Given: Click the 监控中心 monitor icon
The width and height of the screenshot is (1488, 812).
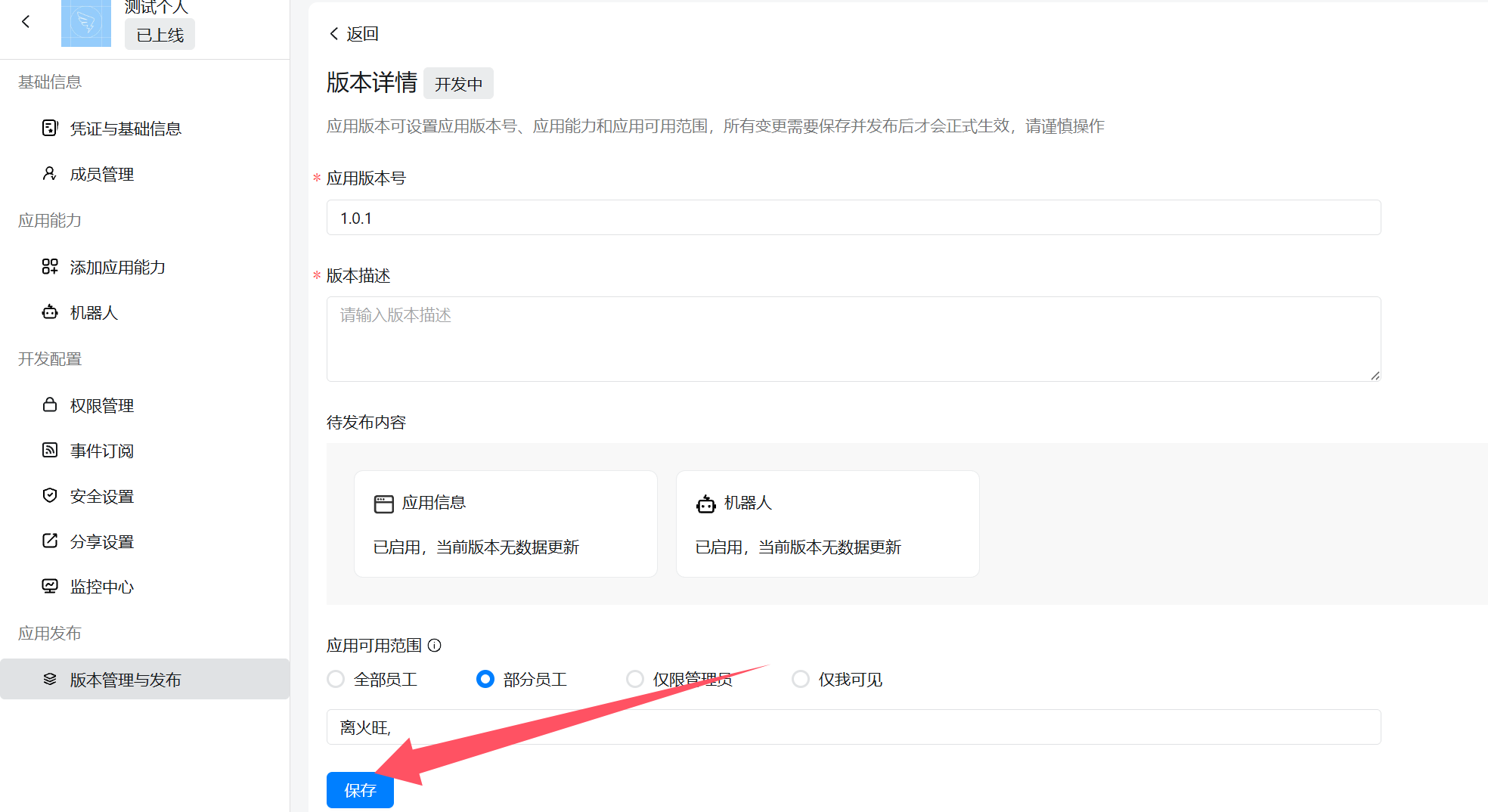Looking at the screenshot, I should tap(50, 586).
